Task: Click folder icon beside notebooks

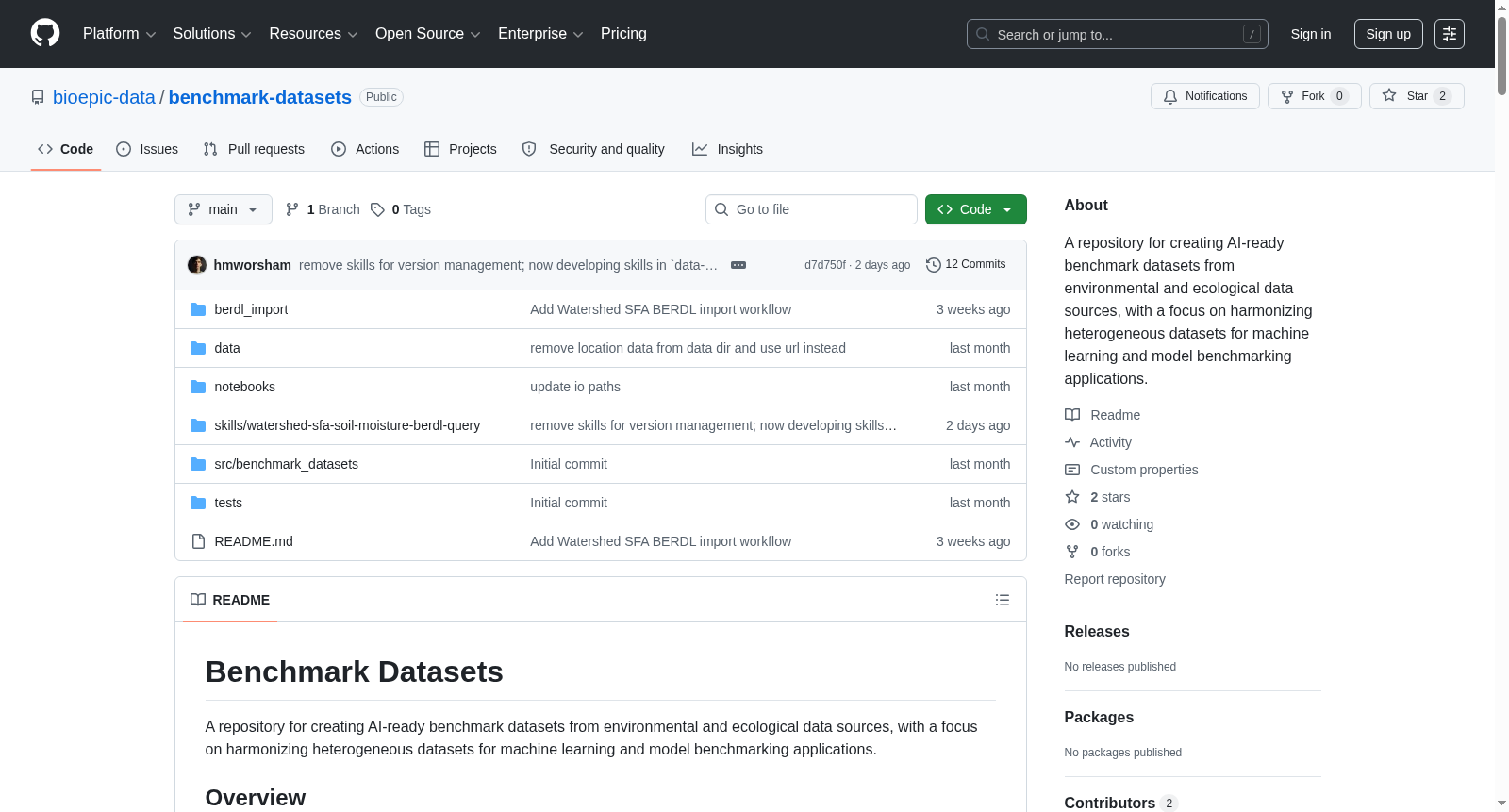Action: coord(198,387)
